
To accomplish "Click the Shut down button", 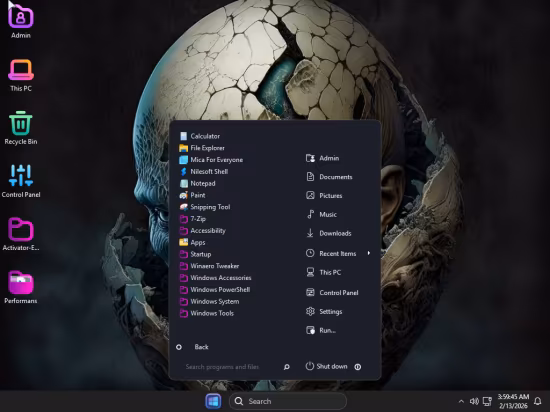I will (327, 366).
